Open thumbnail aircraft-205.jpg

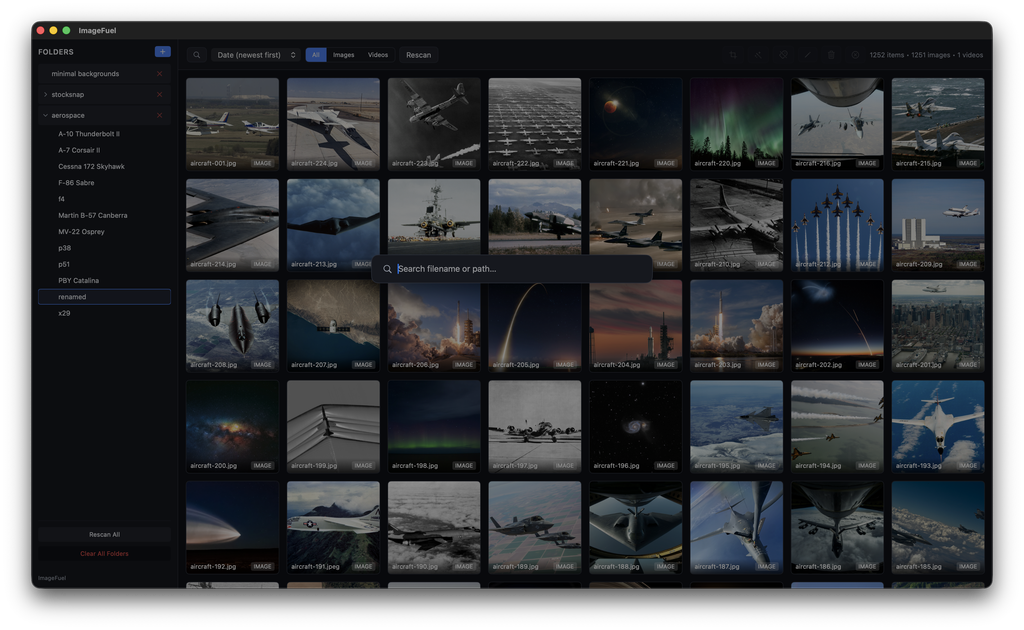tap(535, 326)
